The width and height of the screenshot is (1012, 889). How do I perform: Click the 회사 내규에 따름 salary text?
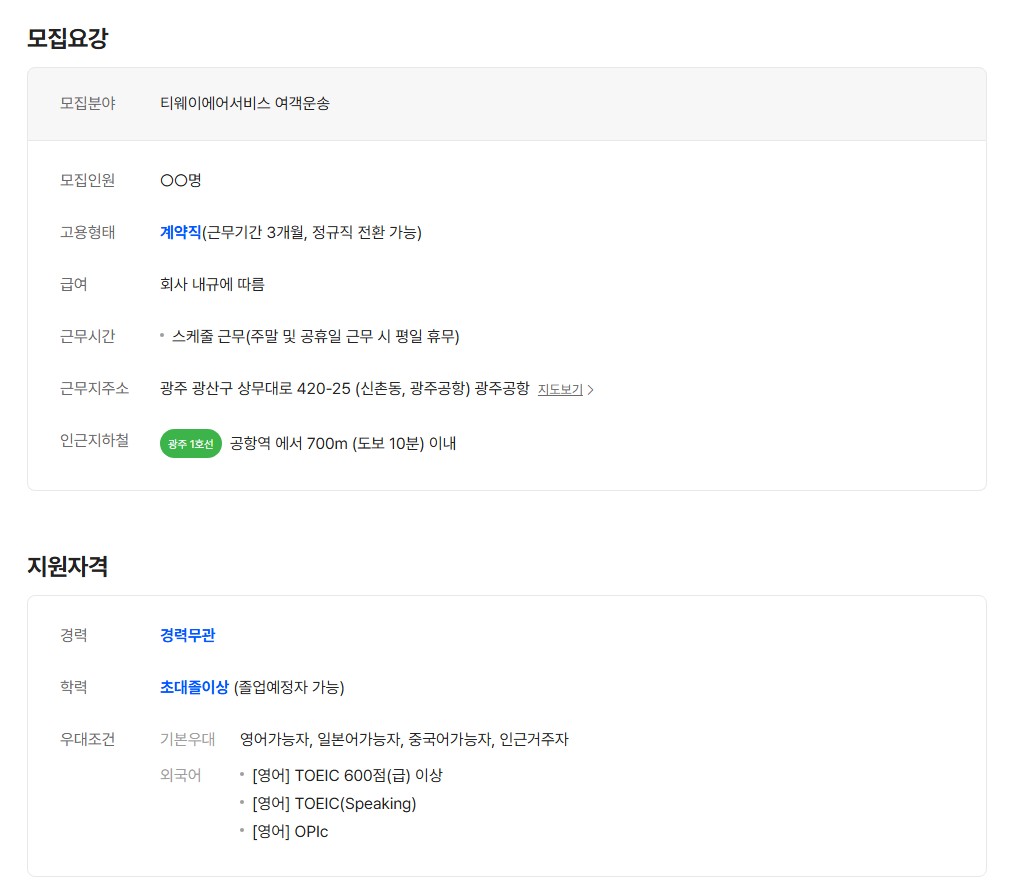[x=212, y=284]
